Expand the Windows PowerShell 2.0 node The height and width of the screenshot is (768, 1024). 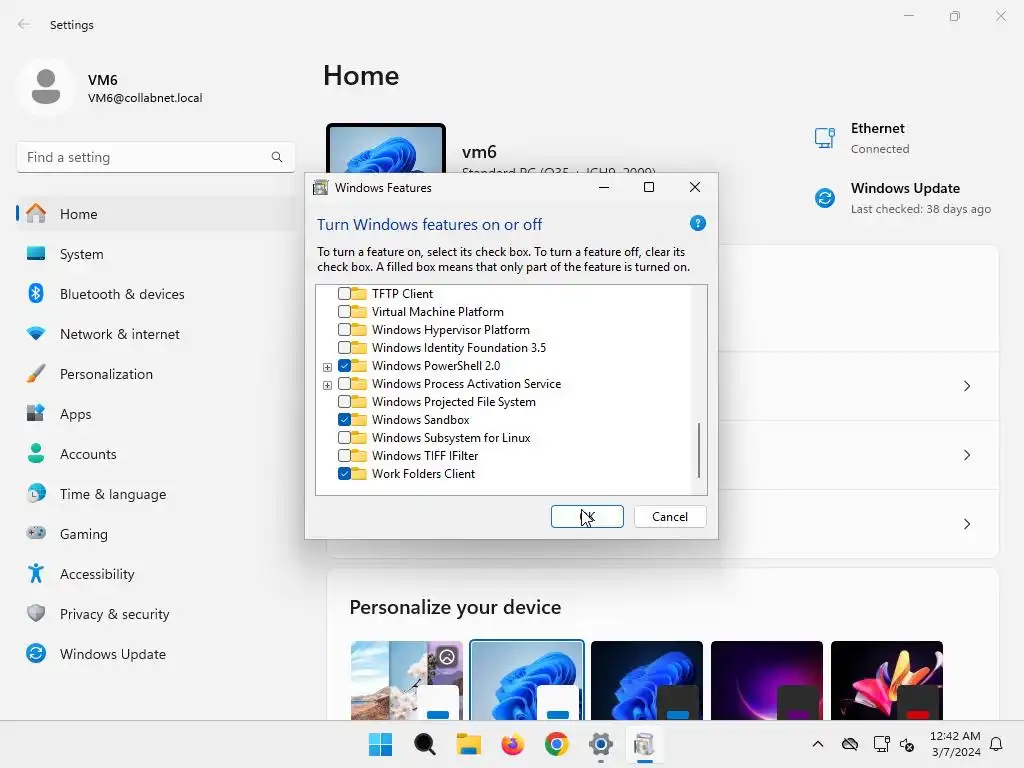pyautogui.click(x=327, y=367)
